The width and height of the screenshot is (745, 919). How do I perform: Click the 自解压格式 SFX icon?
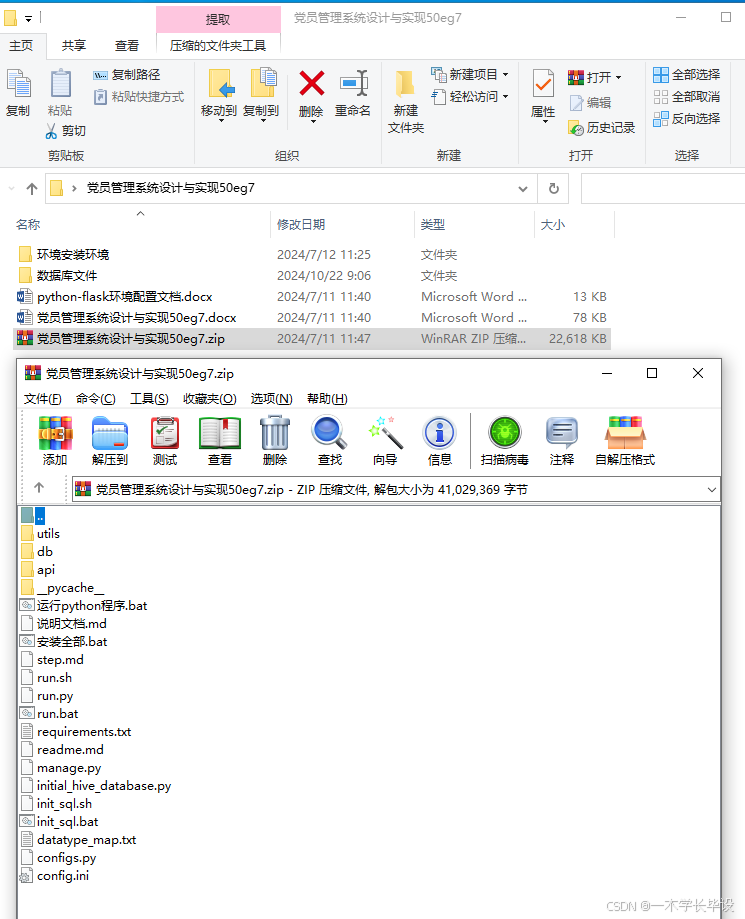[625, 433]
